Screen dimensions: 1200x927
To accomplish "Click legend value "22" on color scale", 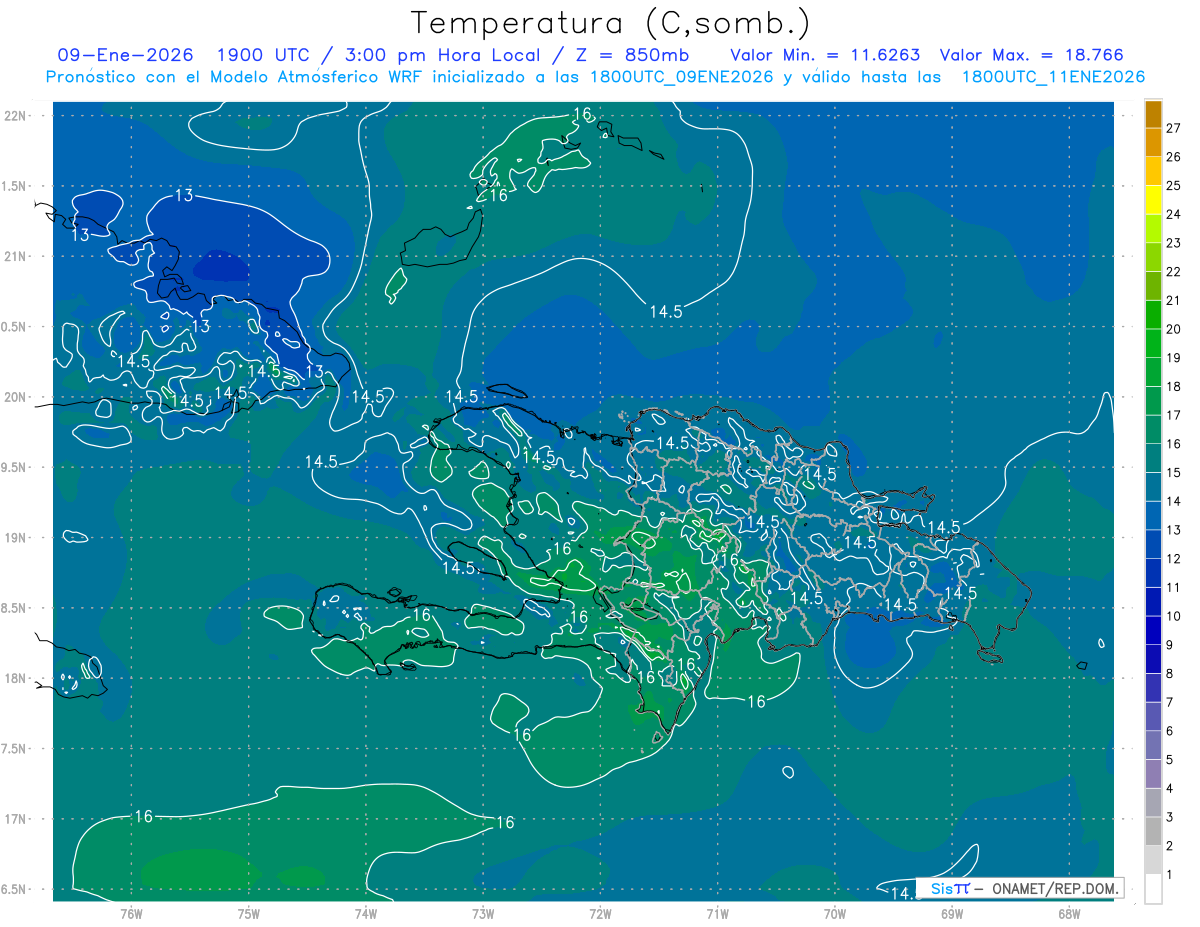I will click(x=1174, y=272).
